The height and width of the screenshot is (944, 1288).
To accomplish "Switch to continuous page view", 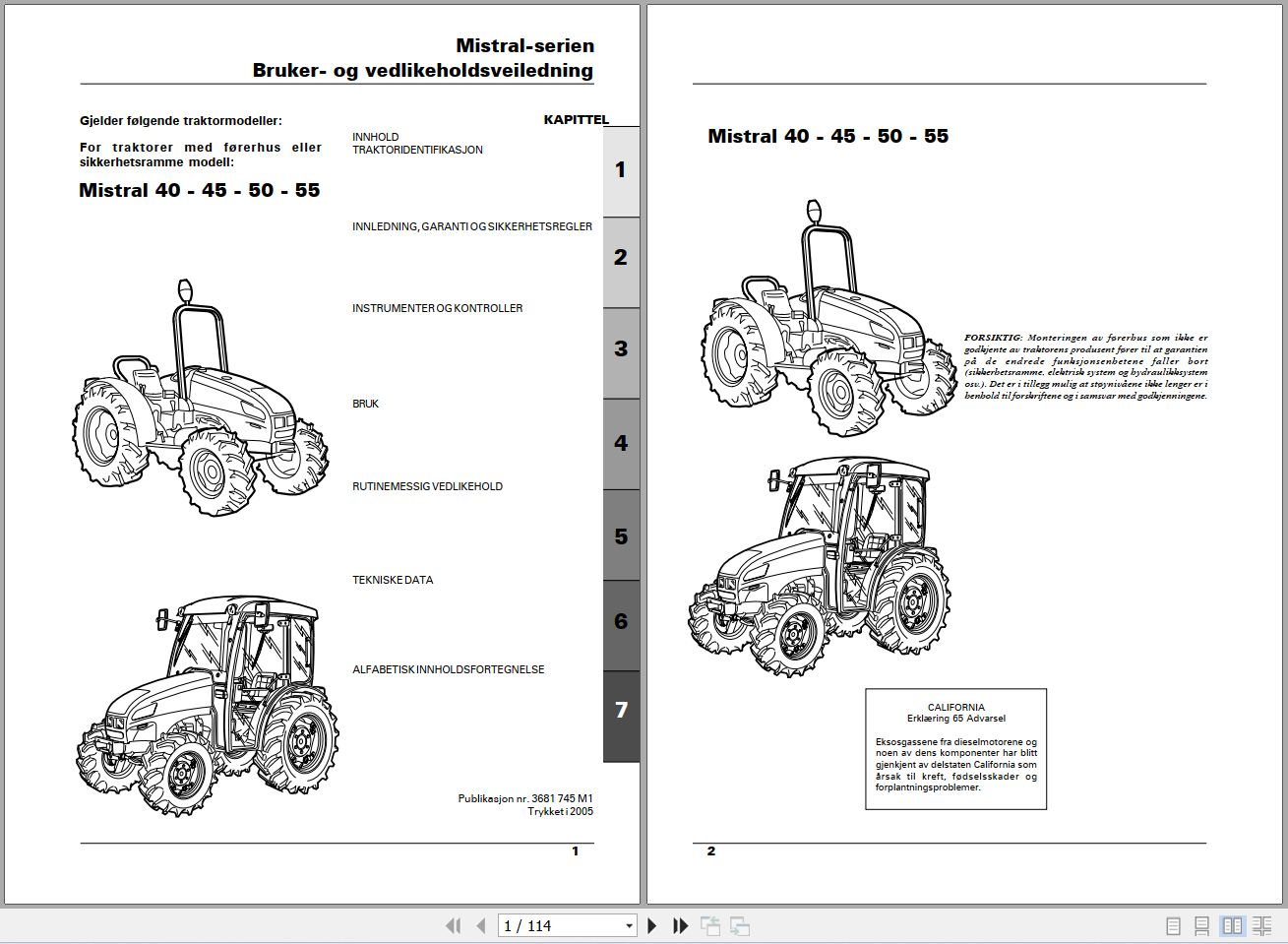I will pyautogui.click(x=1202, y=926).
